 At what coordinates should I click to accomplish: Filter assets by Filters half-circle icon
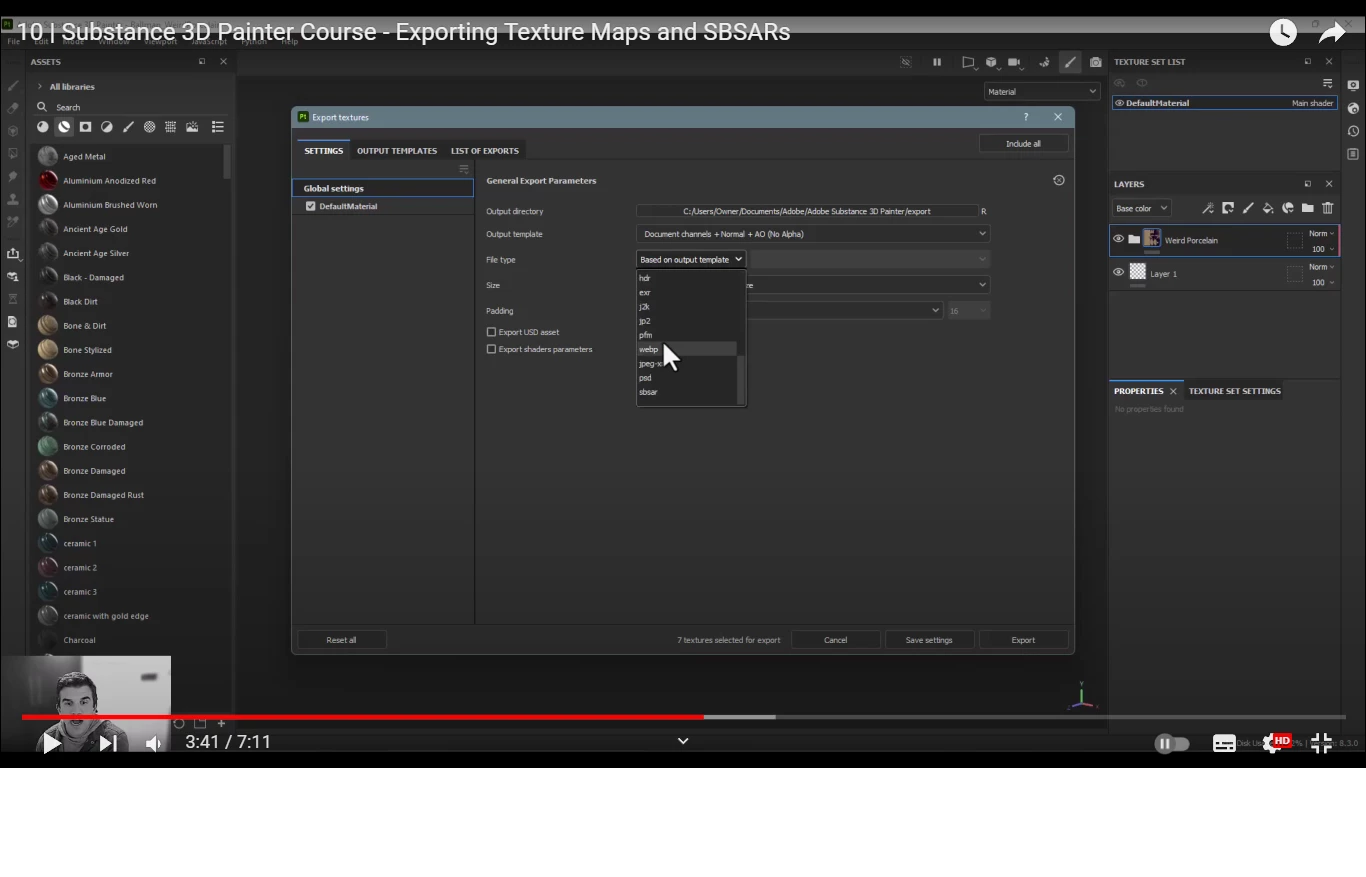pos(107,127)
